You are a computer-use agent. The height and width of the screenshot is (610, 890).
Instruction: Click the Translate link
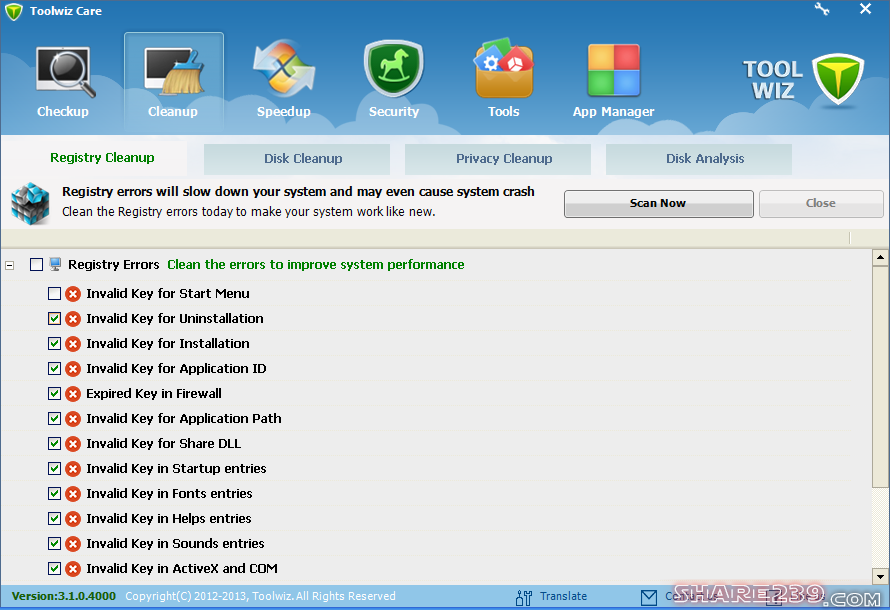coord(563,596)
